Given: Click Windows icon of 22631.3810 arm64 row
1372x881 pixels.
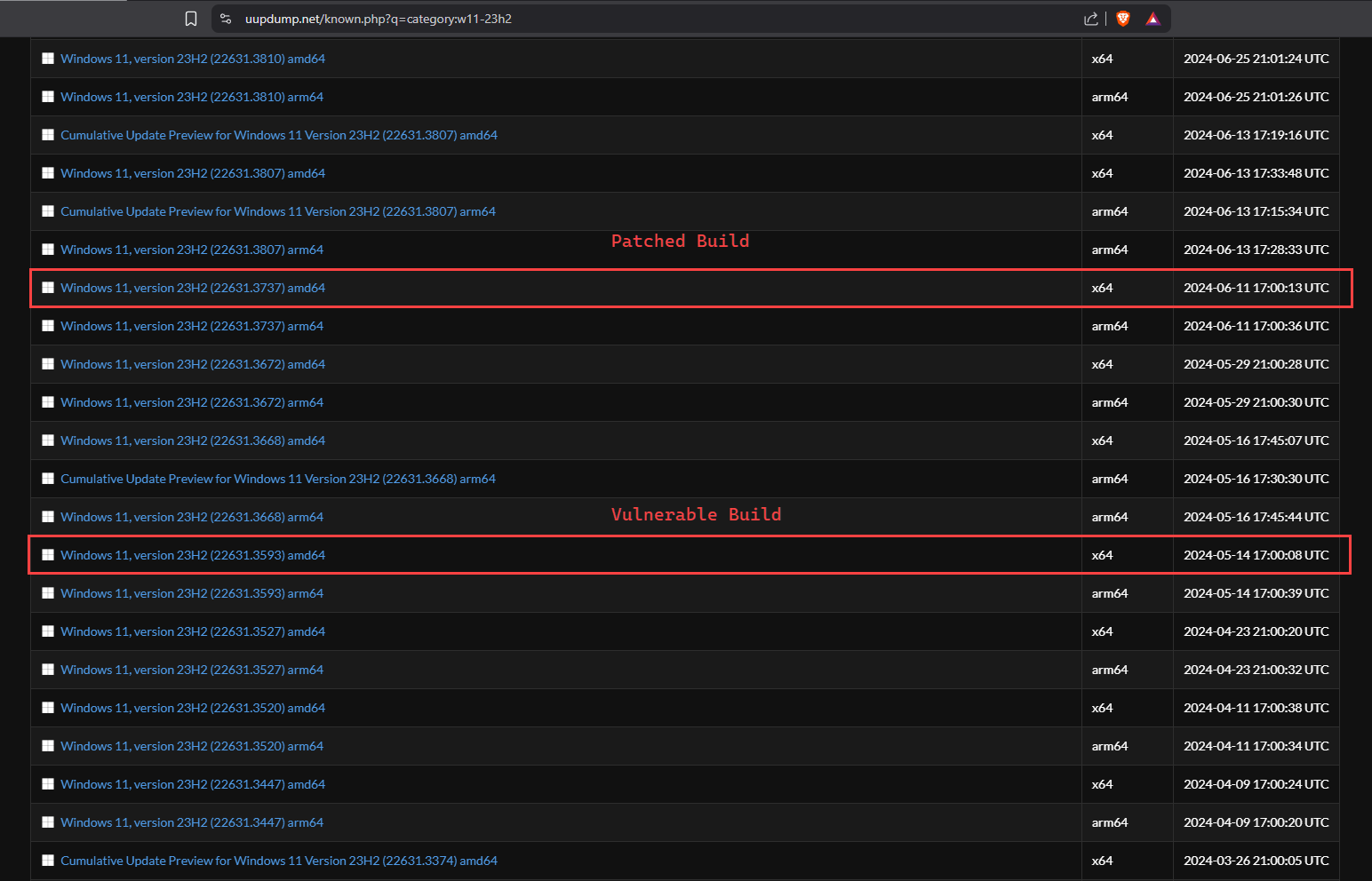Looking at the screenshot, I should point(48,97).
